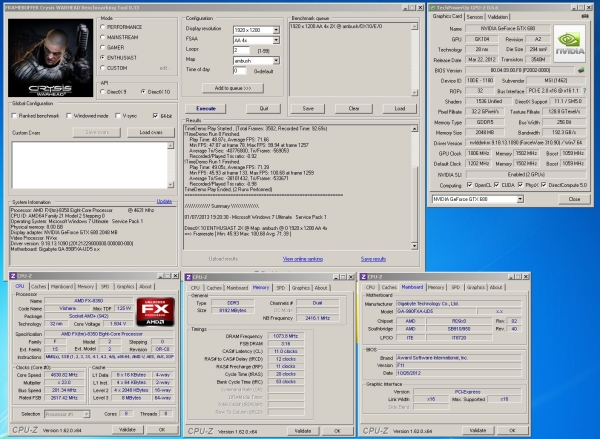The height and width of the screenshot is (439, 600).
Task: Enable Ranked benchmark checkbox
Action: 14,116
